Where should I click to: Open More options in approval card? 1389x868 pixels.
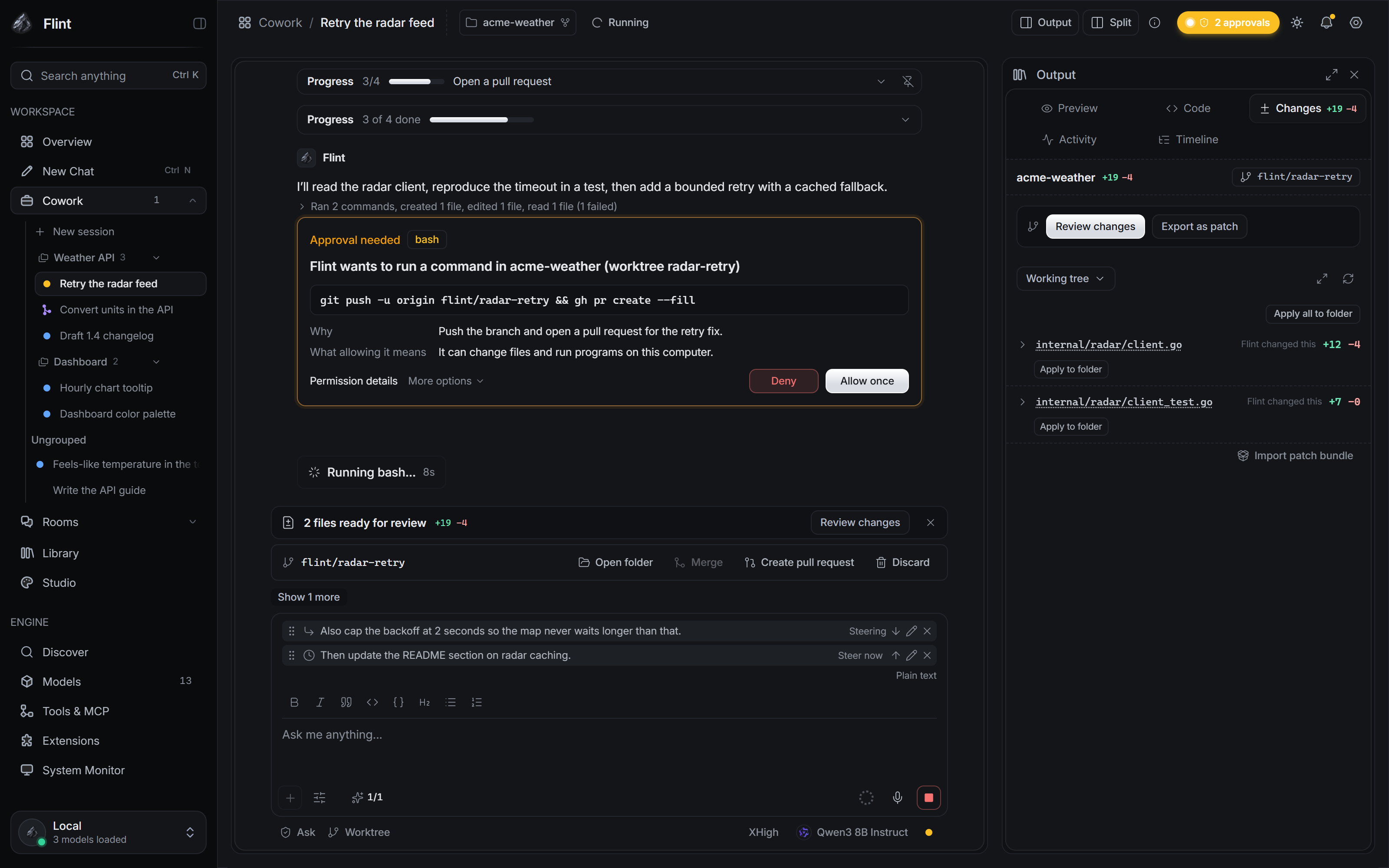[446, 381]
